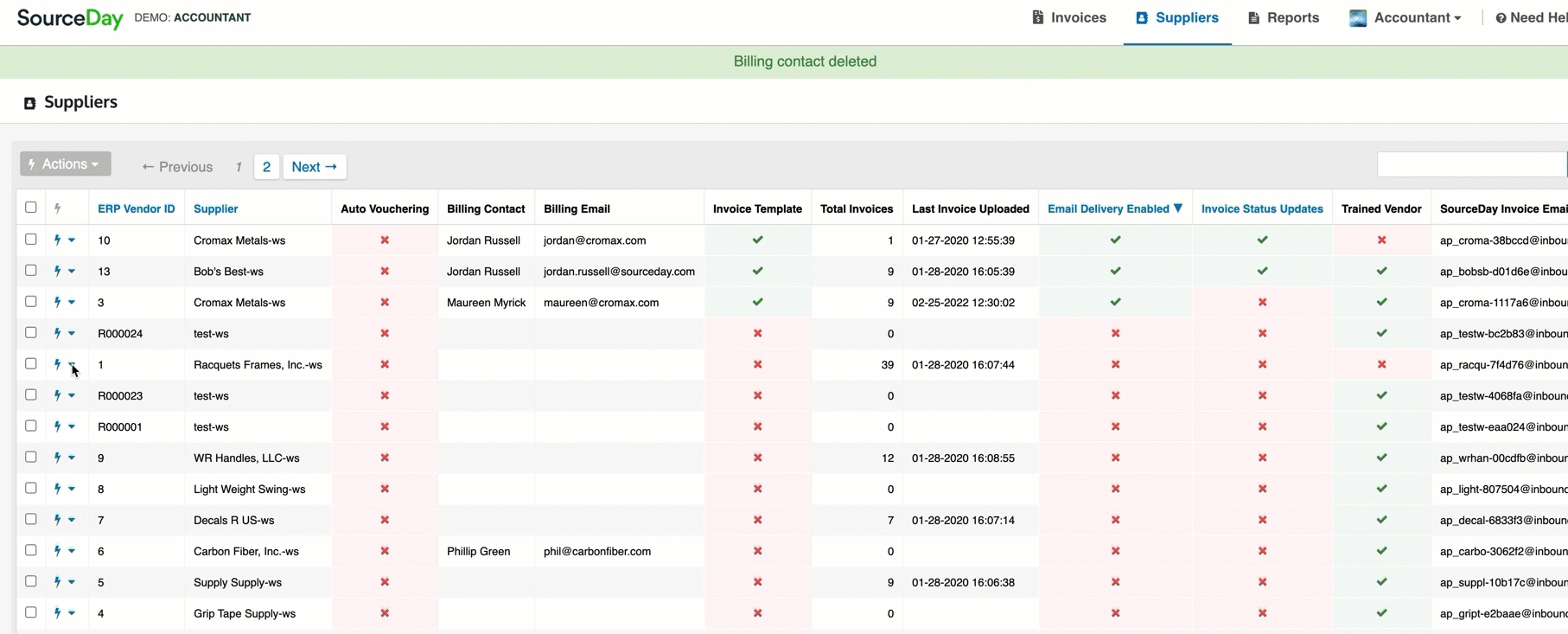Click the supplier search input field

pyautogui.click(x=1472, y=164)
